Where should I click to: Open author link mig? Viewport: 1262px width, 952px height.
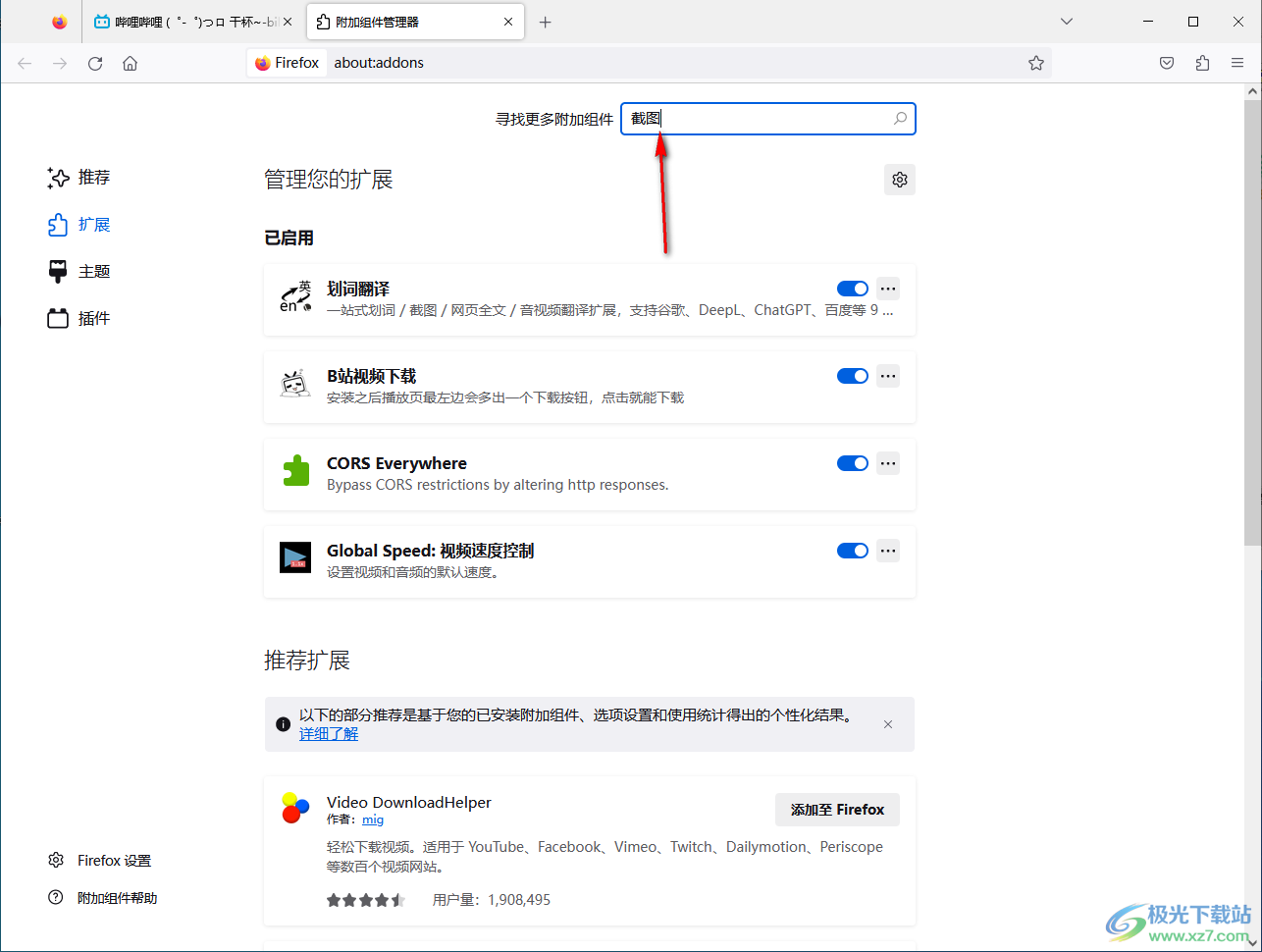tap(373, 820)
